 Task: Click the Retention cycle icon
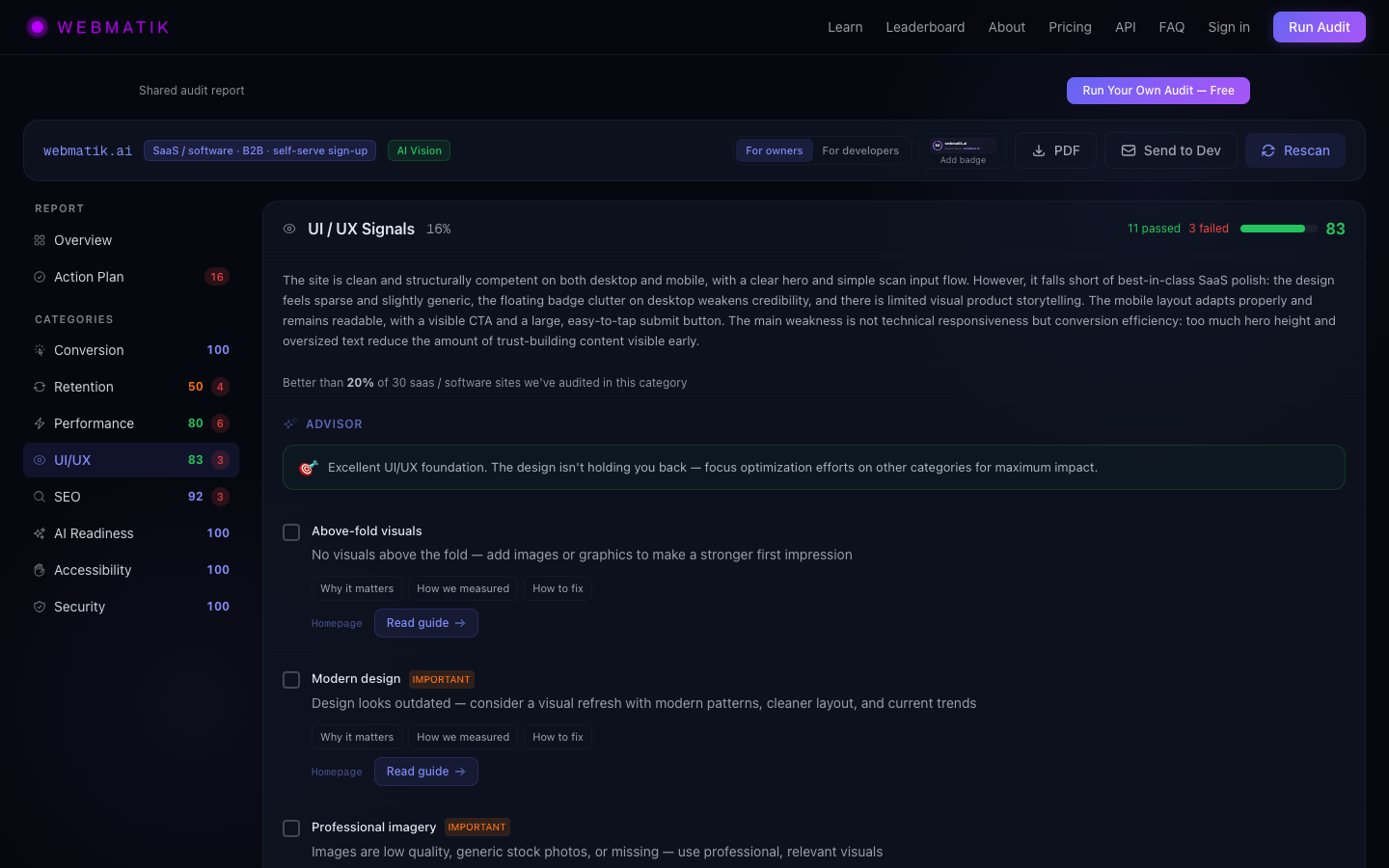40,387
